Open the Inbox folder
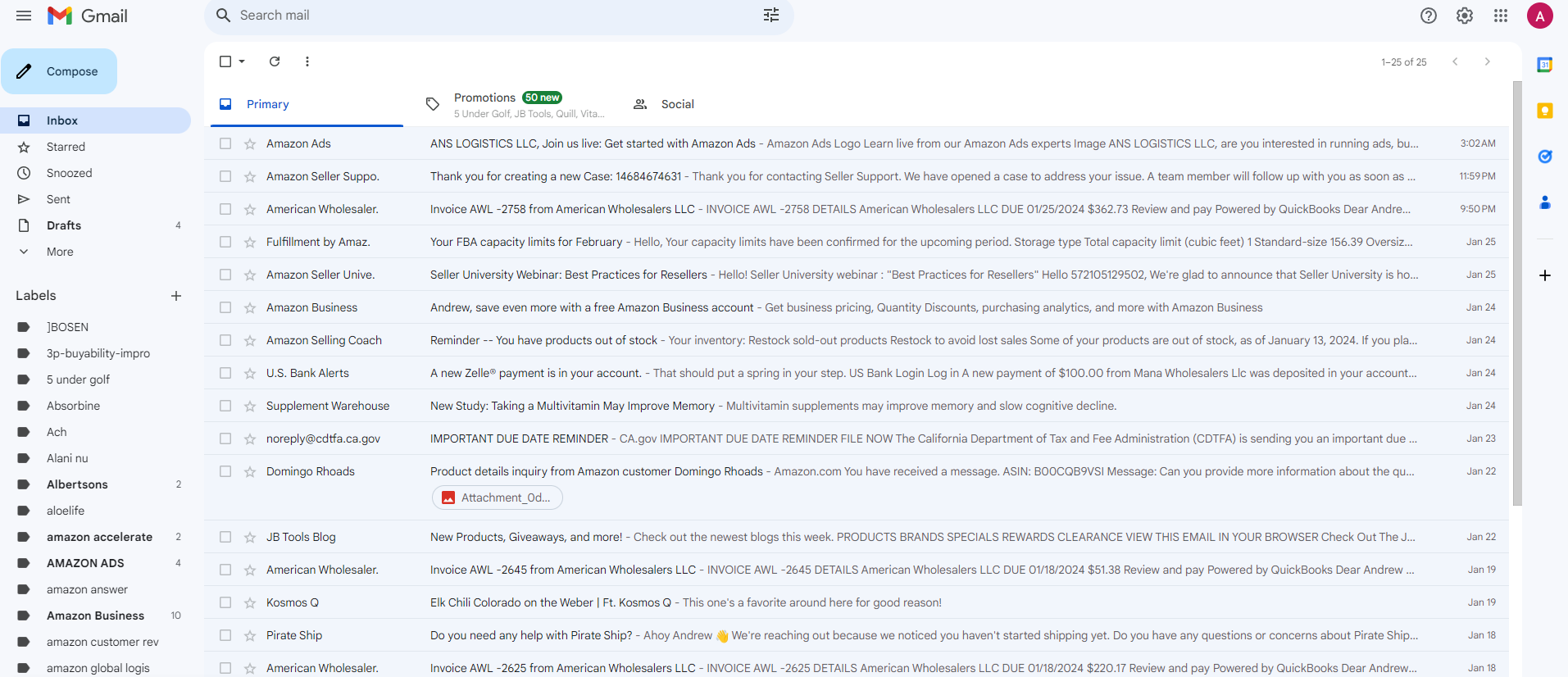 [95, 120]
